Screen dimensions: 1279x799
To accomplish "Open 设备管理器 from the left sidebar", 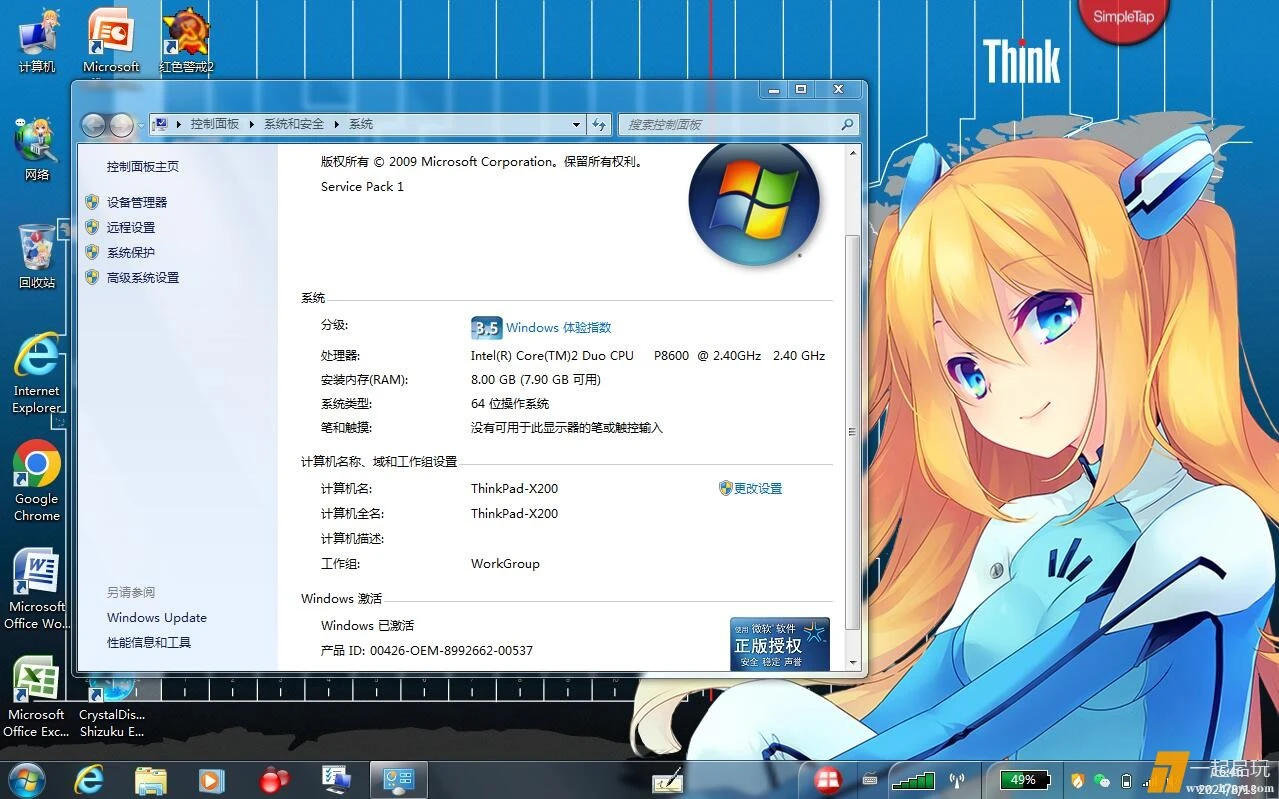I will point(137,202).
